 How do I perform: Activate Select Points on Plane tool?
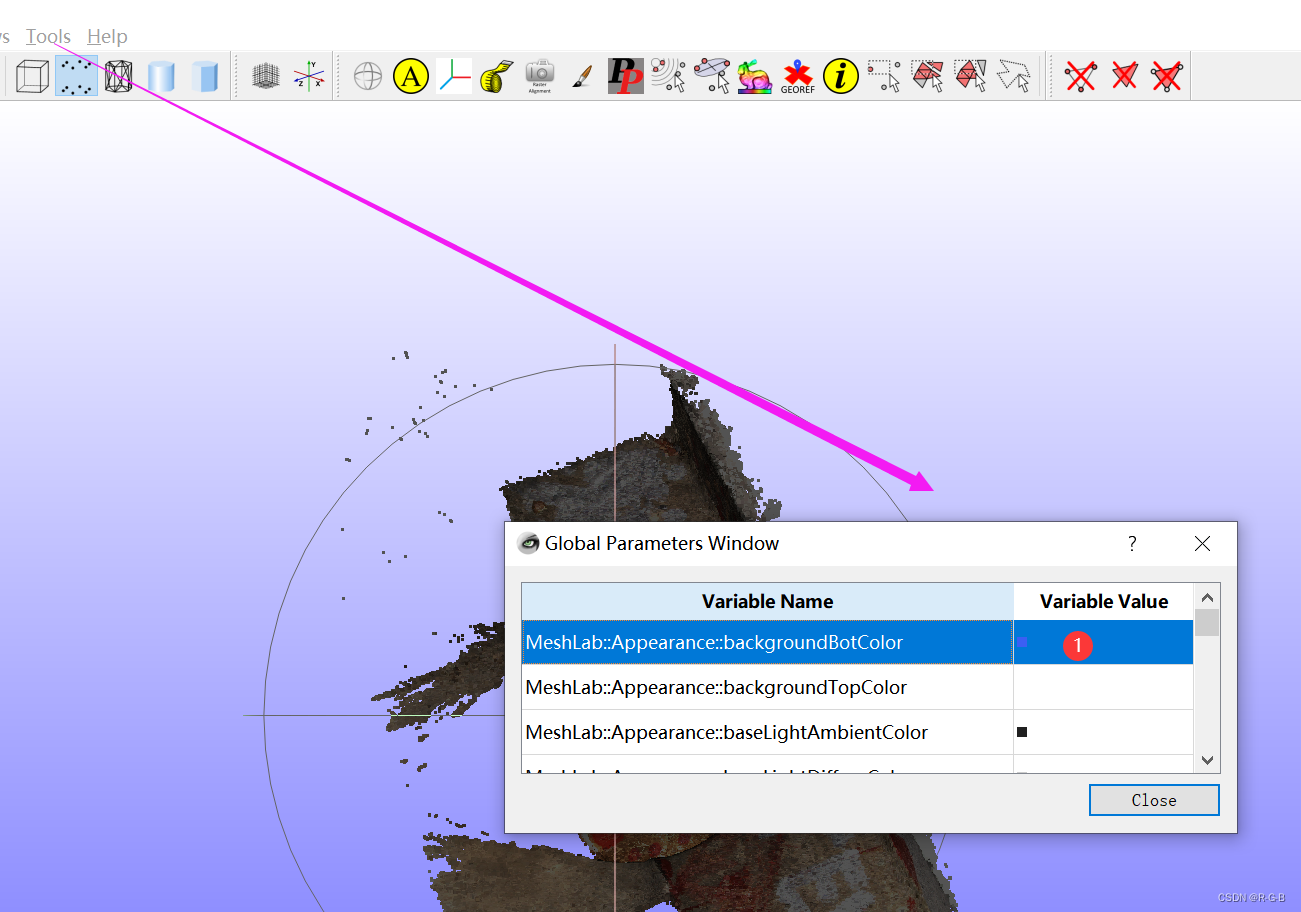(712, 76)
